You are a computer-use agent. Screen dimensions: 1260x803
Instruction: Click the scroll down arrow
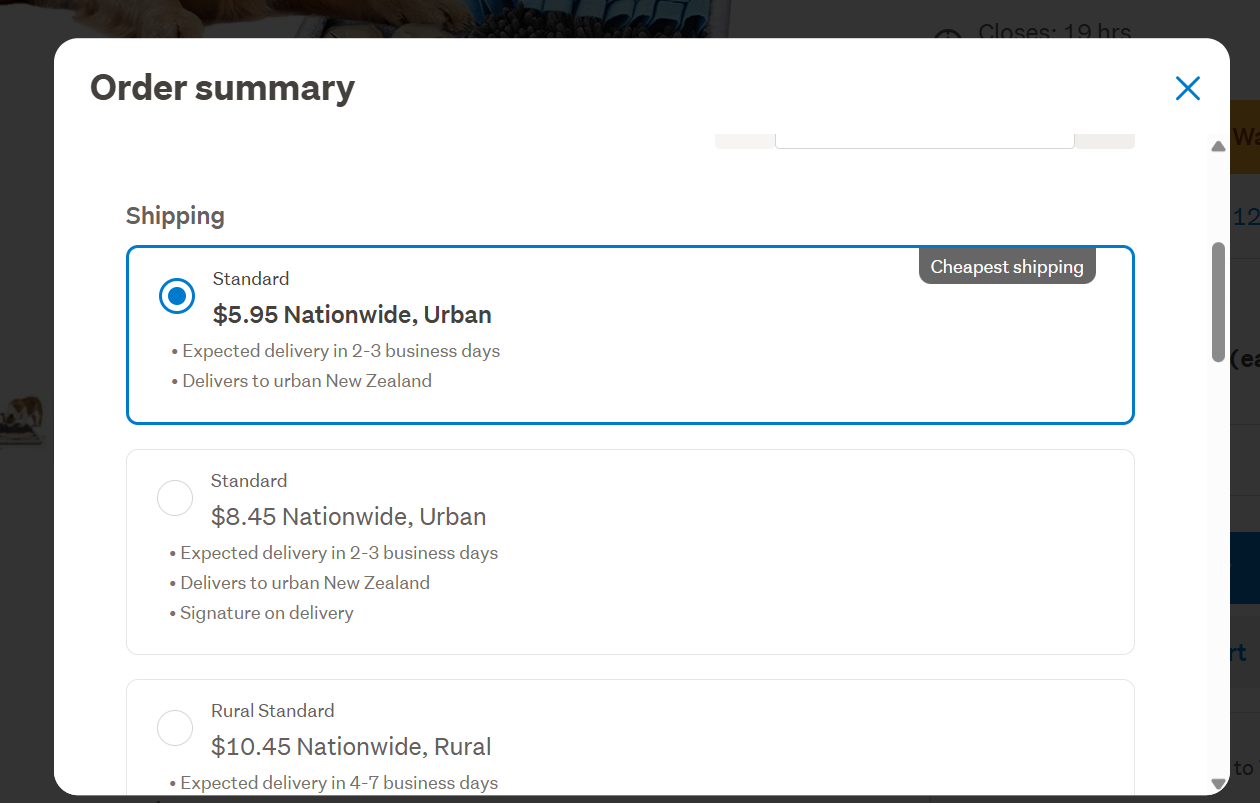coord(1218,783)
